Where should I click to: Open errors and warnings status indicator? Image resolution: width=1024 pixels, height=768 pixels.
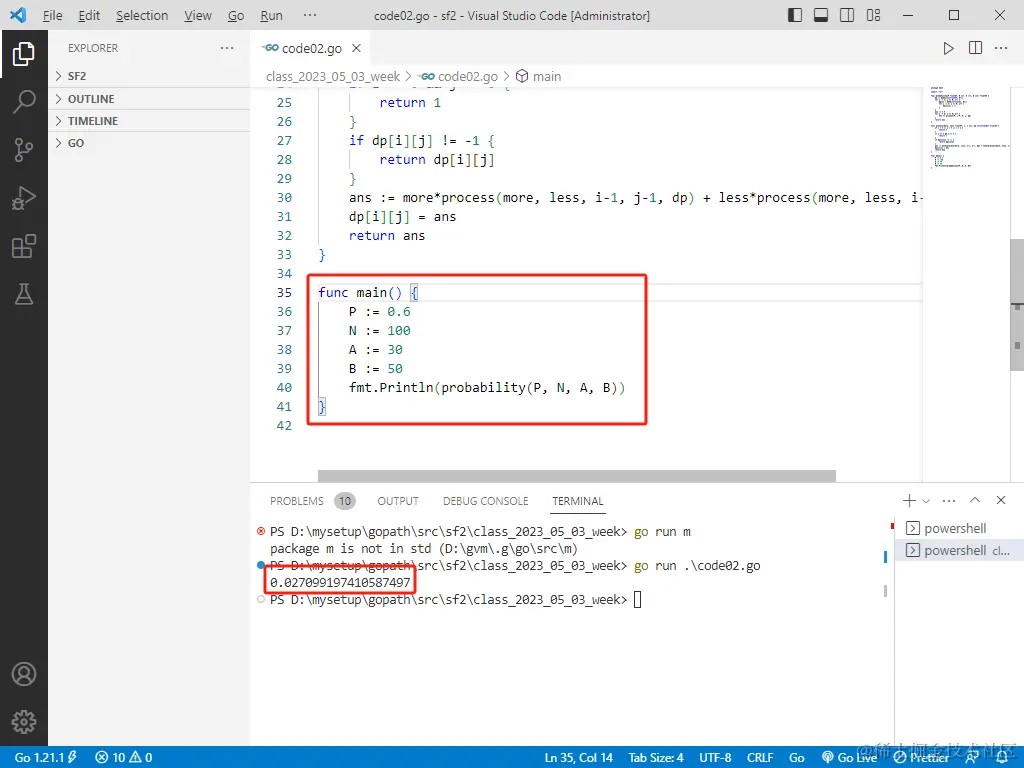[123, 758]
